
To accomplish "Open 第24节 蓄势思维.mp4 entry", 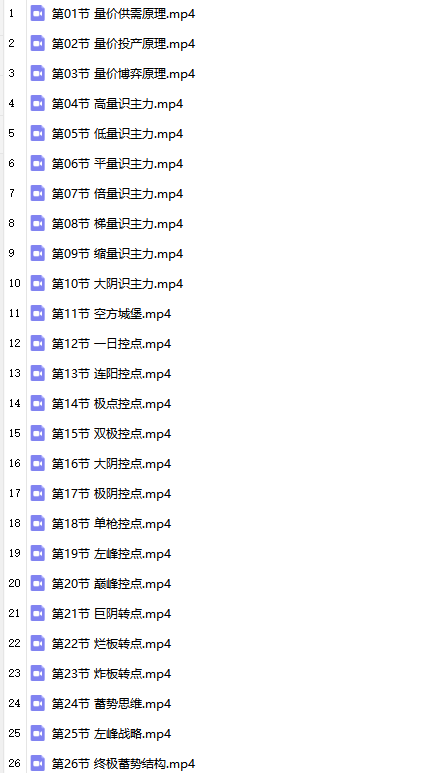I will click(x=111, y=703).
